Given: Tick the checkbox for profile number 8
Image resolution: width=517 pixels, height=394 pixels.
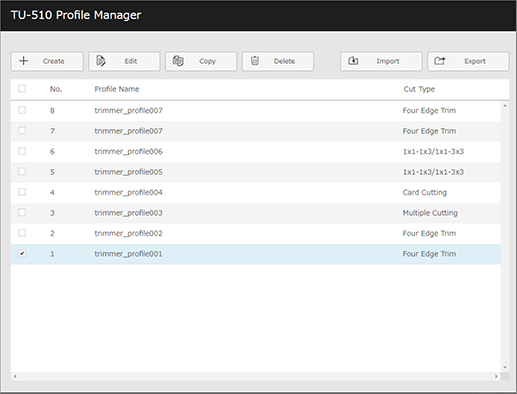Looking at the screenshot, I should pyautogui.click(x=22, y=110).
